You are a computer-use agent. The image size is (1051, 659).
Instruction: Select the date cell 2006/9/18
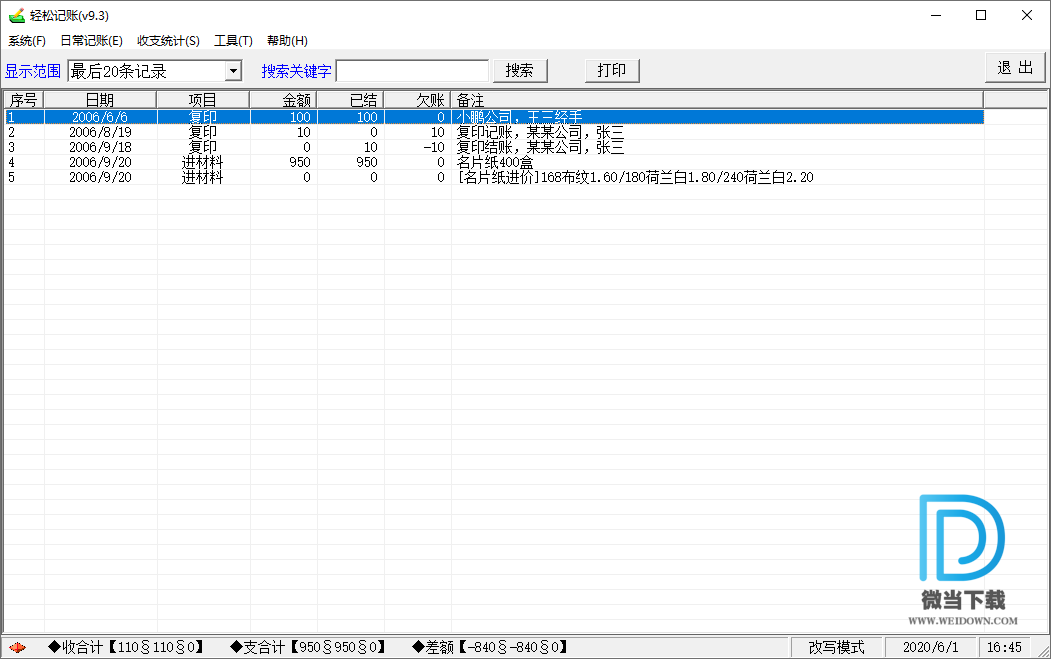(x=100, y=147)
